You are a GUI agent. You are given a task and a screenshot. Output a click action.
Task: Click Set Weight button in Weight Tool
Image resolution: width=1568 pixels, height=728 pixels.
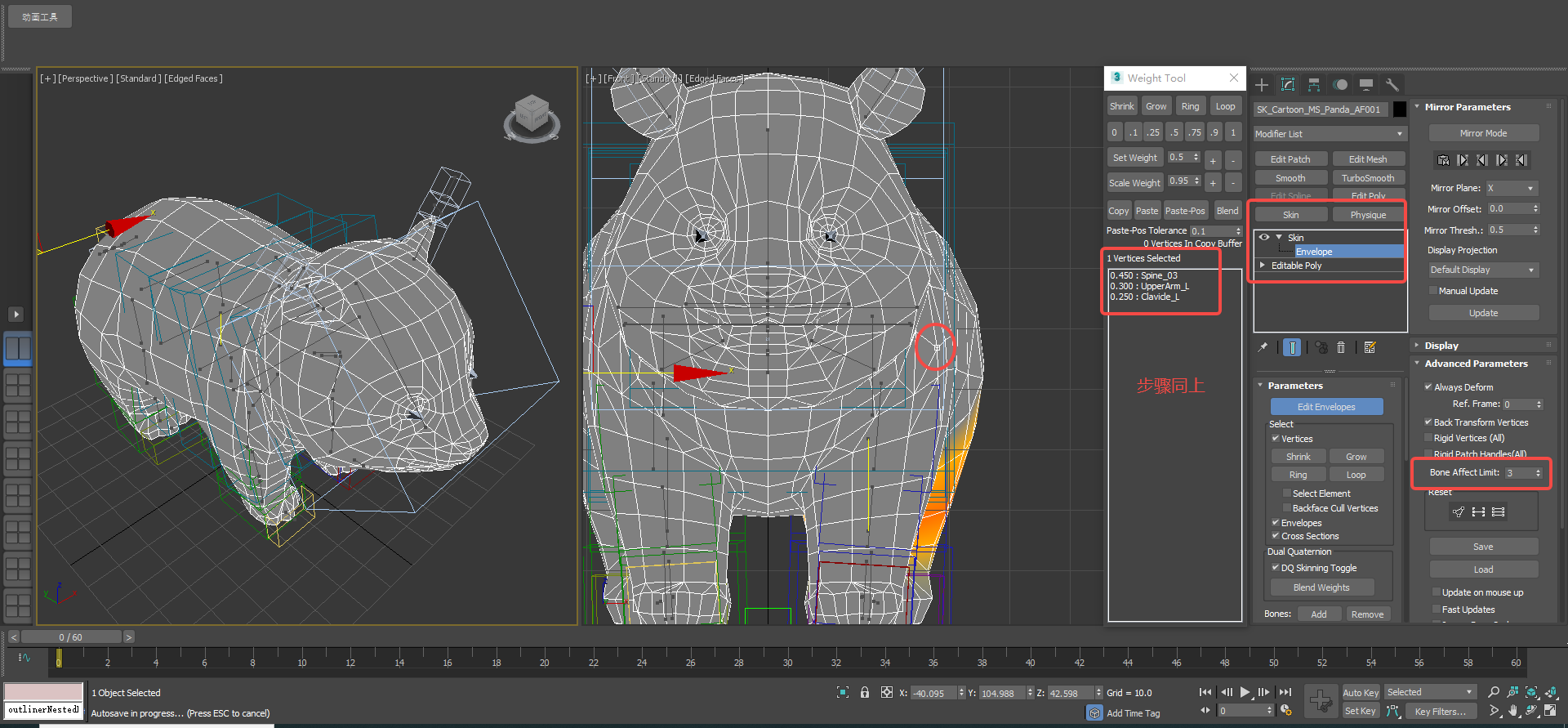1134,158
